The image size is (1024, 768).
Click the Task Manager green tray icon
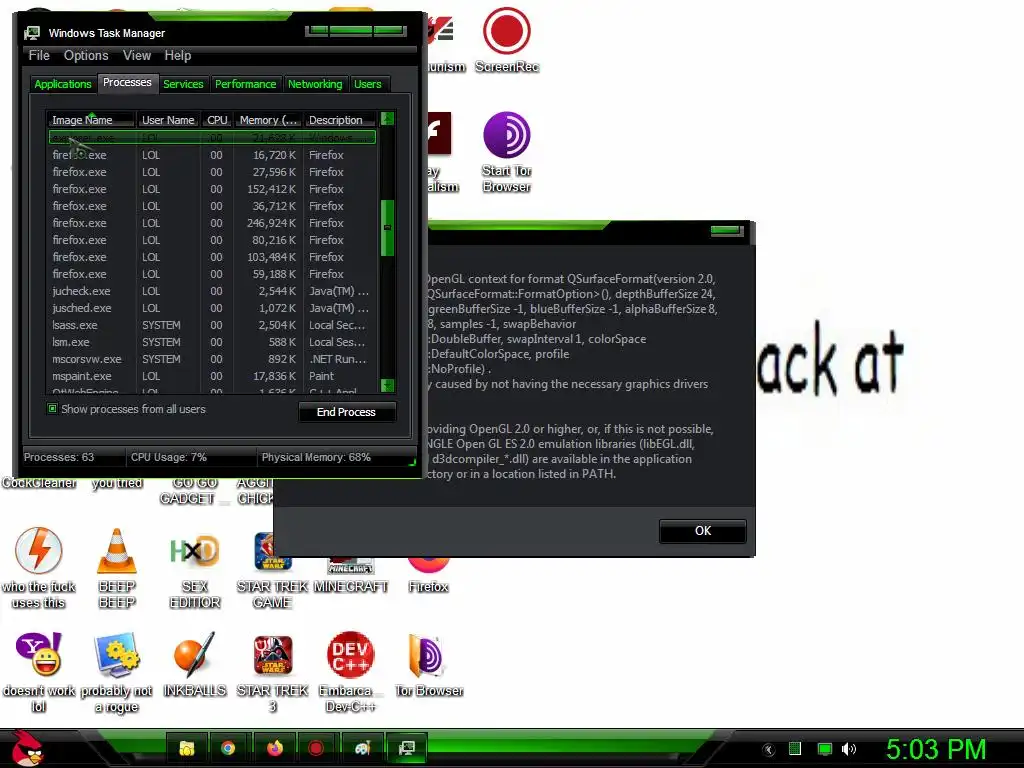795,749
